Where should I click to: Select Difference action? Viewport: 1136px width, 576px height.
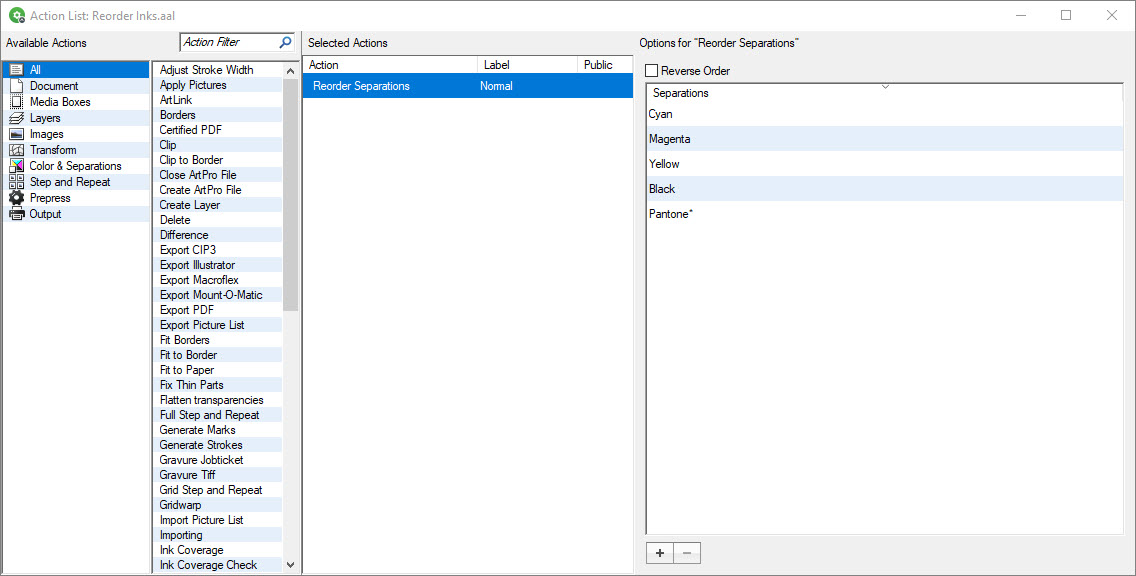tap(217, 235)
